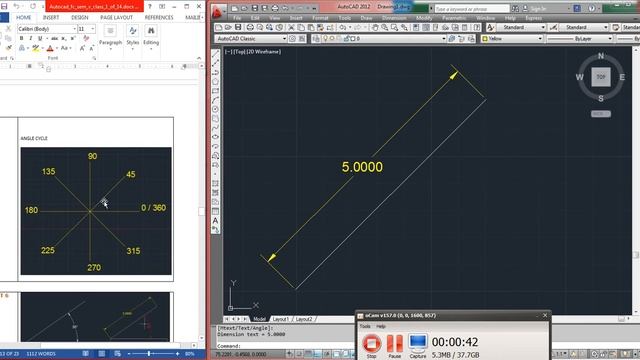
Task: Click the Save icon in AutoCAD standard toolbar
Action: pos(238,27)
